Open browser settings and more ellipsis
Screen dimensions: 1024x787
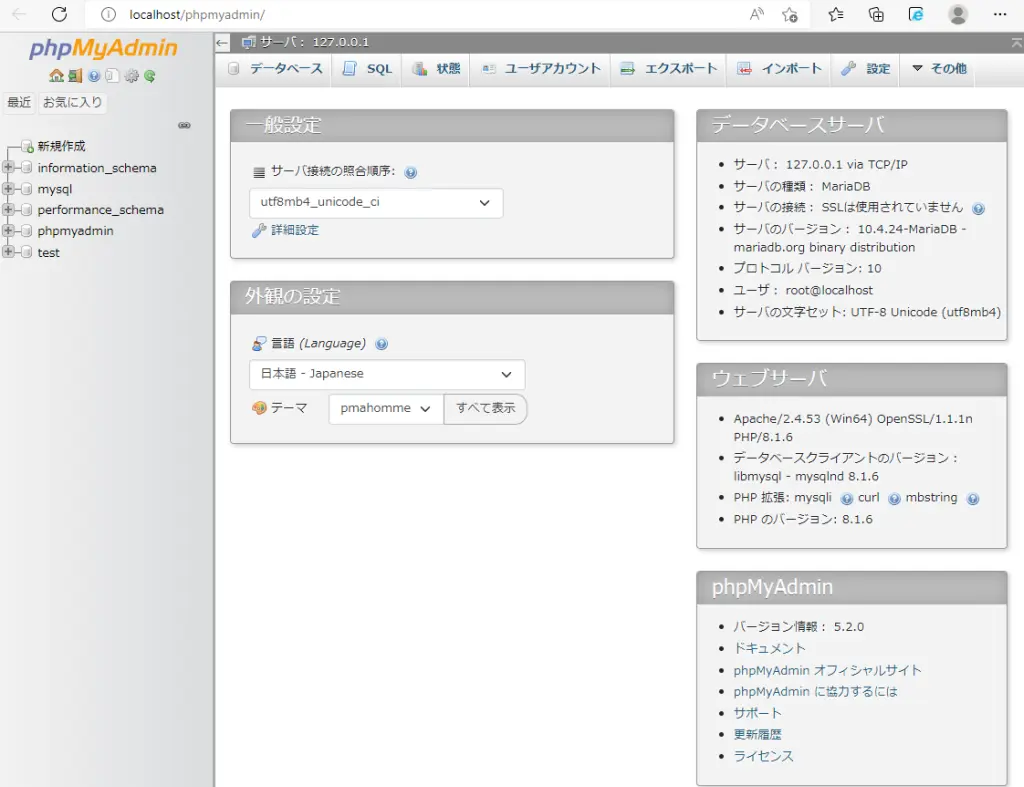coord(999,14)
